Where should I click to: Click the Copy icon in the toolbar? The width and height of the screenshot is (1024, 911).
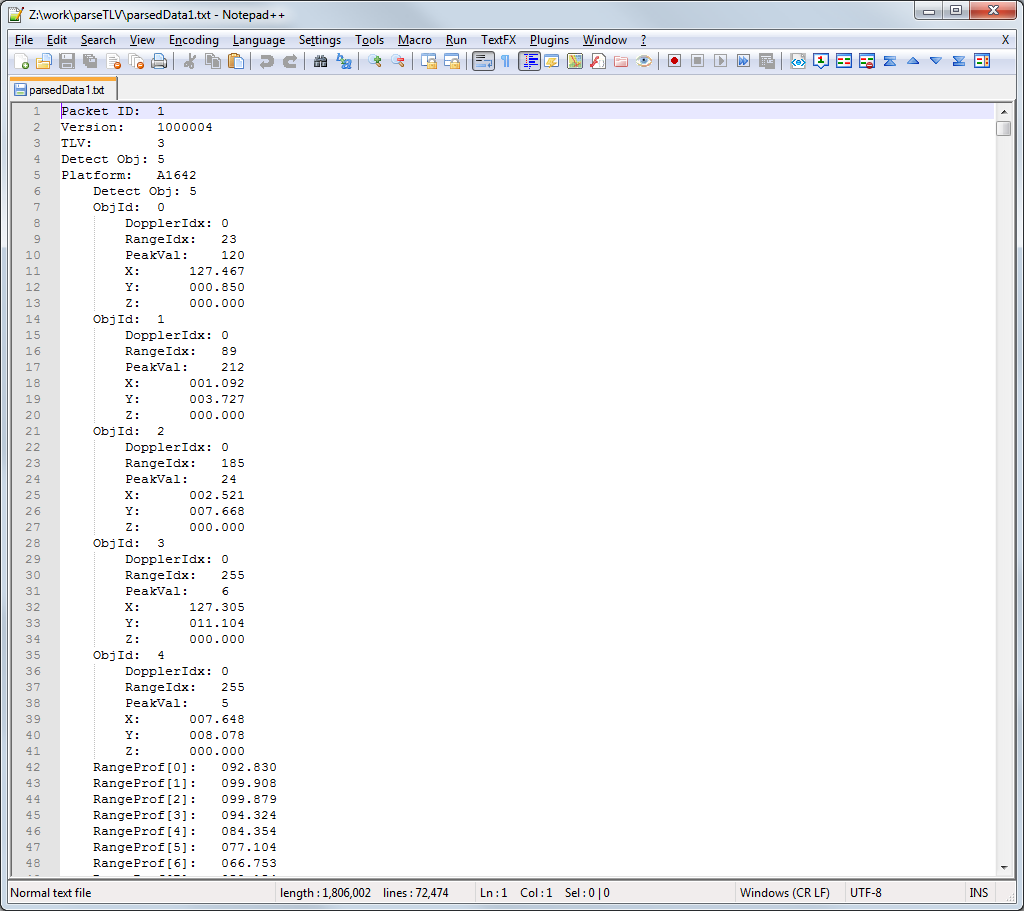213,61
